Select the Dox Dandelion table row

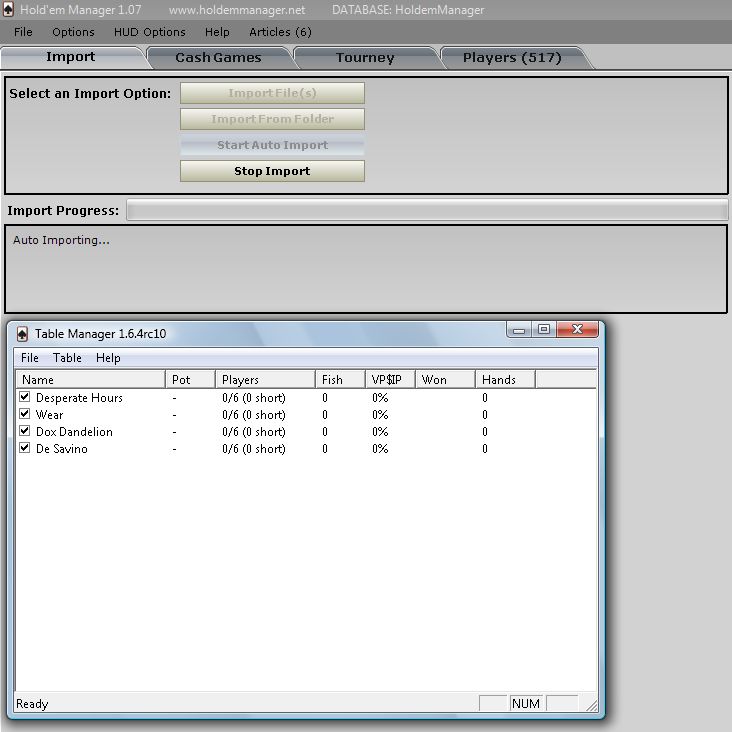point(306,432)
